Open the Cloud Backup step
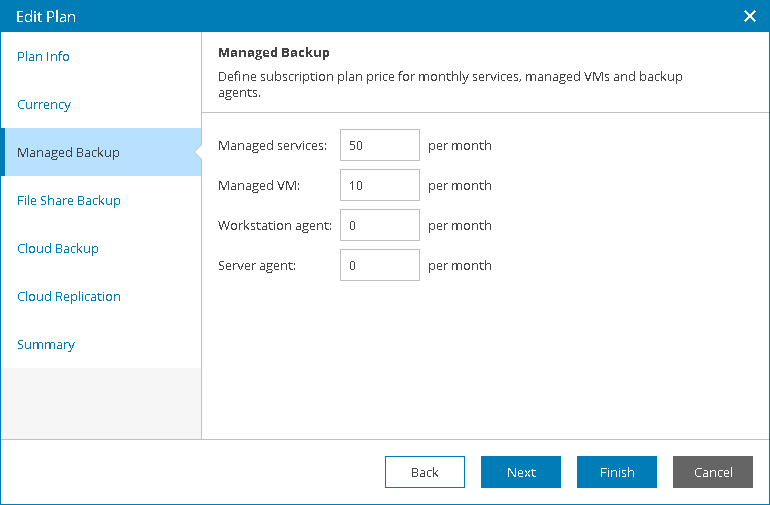Image resolution: width=770 pixels, height=505 pixels. 58,249
